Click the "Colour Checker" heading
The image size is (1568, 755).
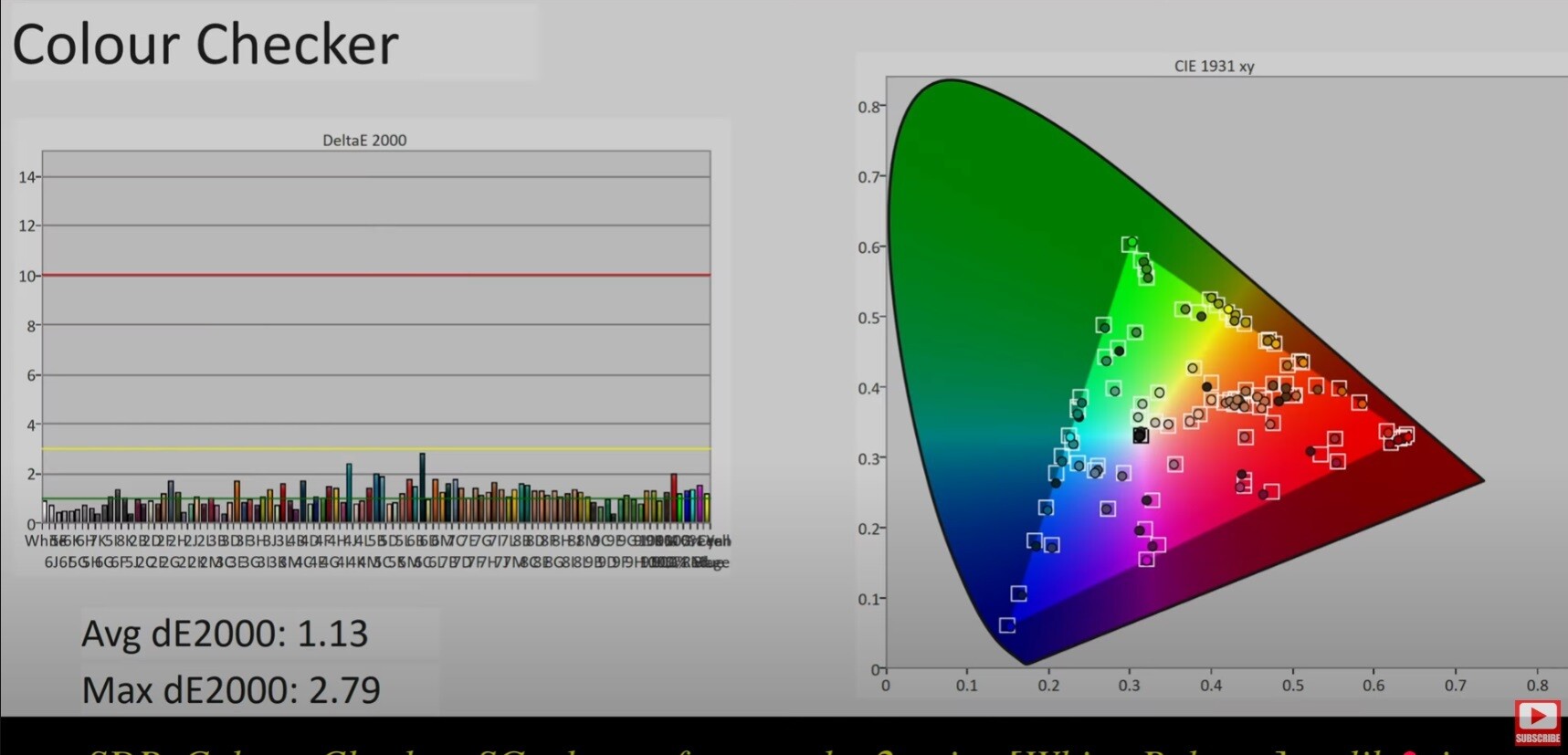tap(205, 44)
